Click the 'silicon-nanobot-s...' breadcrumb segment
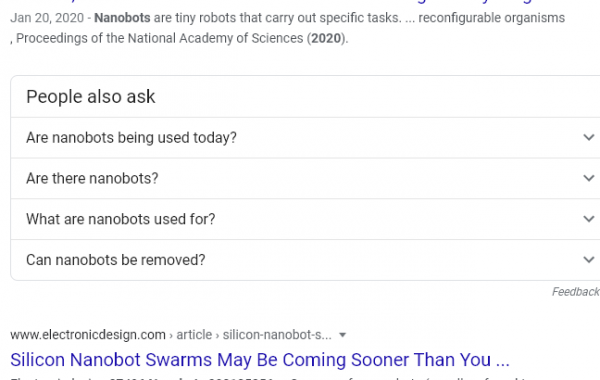 [277, 335]
